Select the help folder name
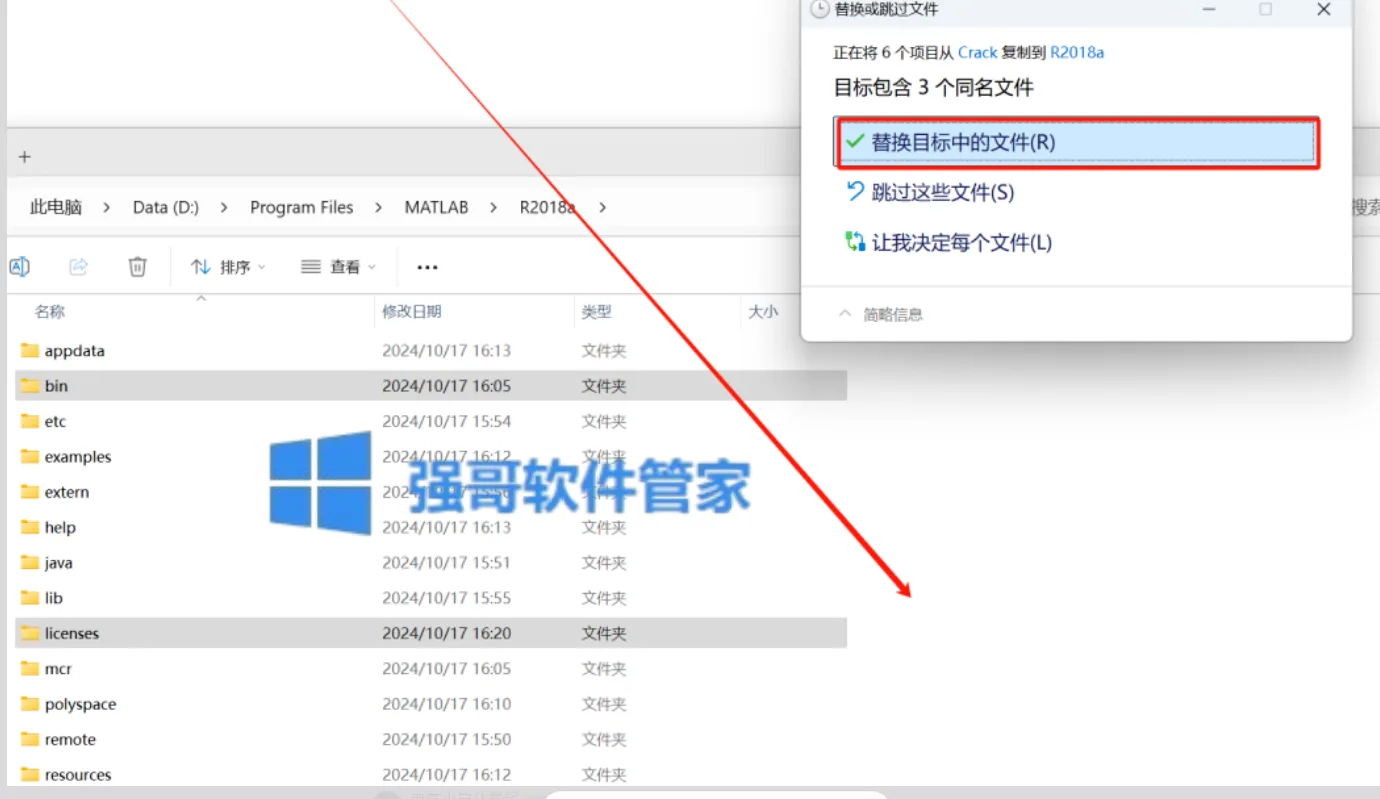Viewport: 1380px width, 799px height. pos(60,528)
